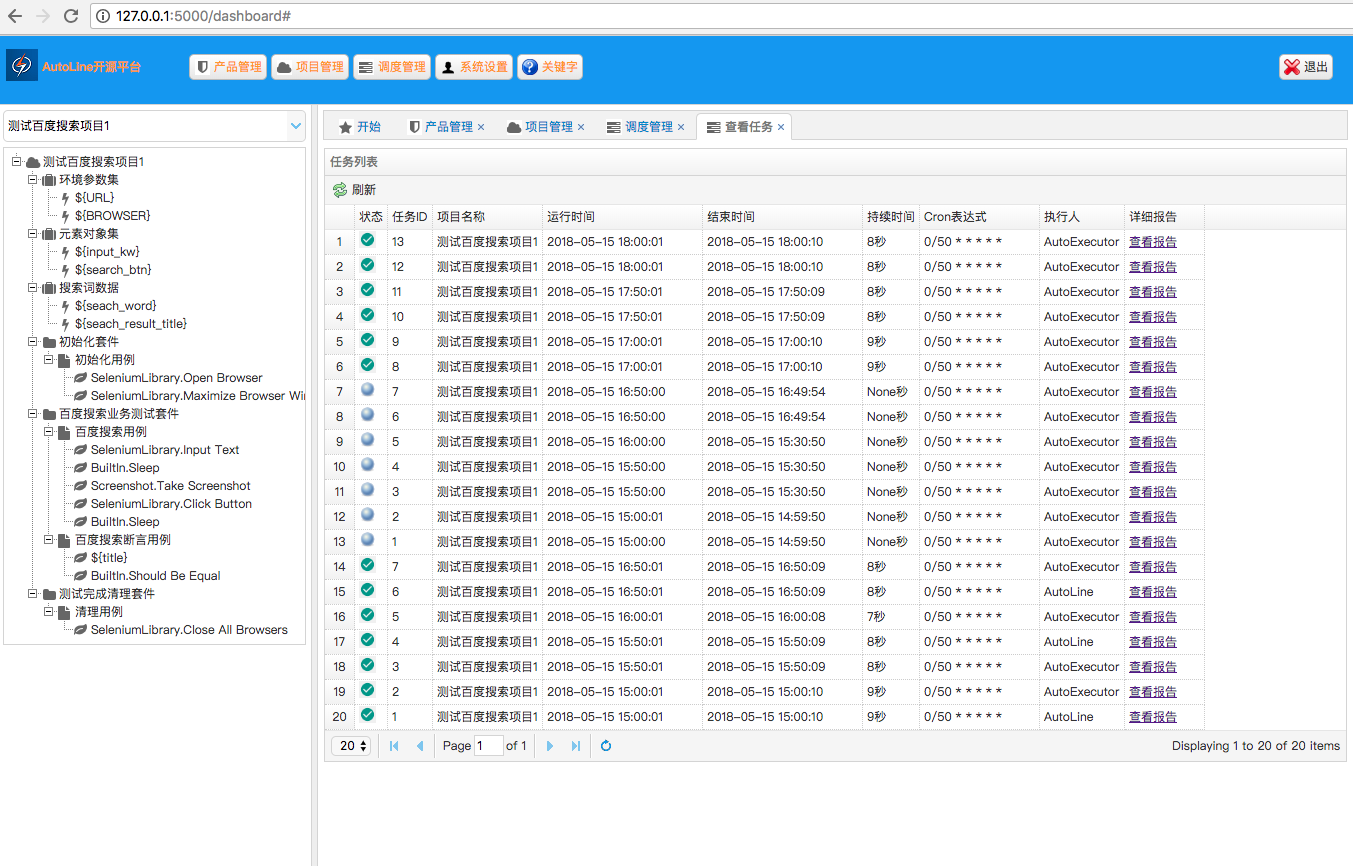Go to last page pagination icon

[576, 746]
